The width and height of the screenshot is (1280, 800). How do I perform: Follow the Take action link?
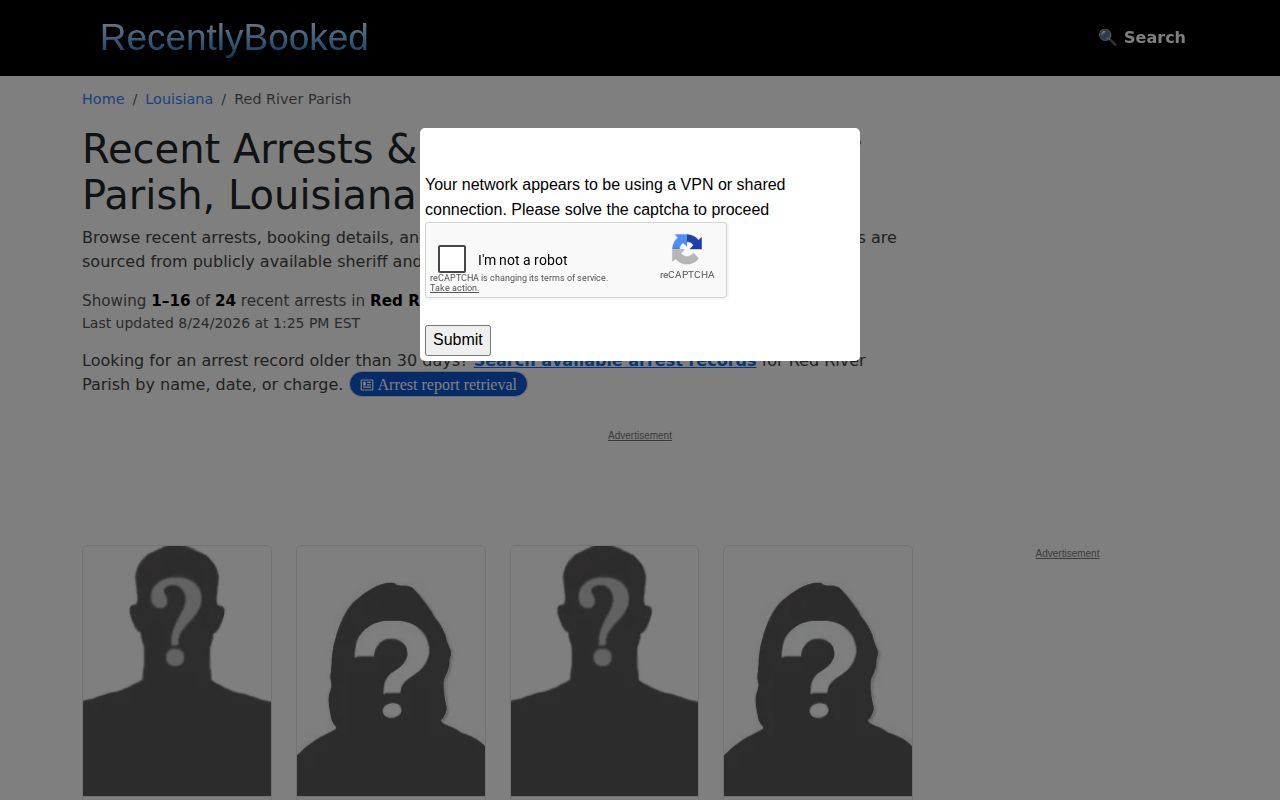(x=454, y=288)
